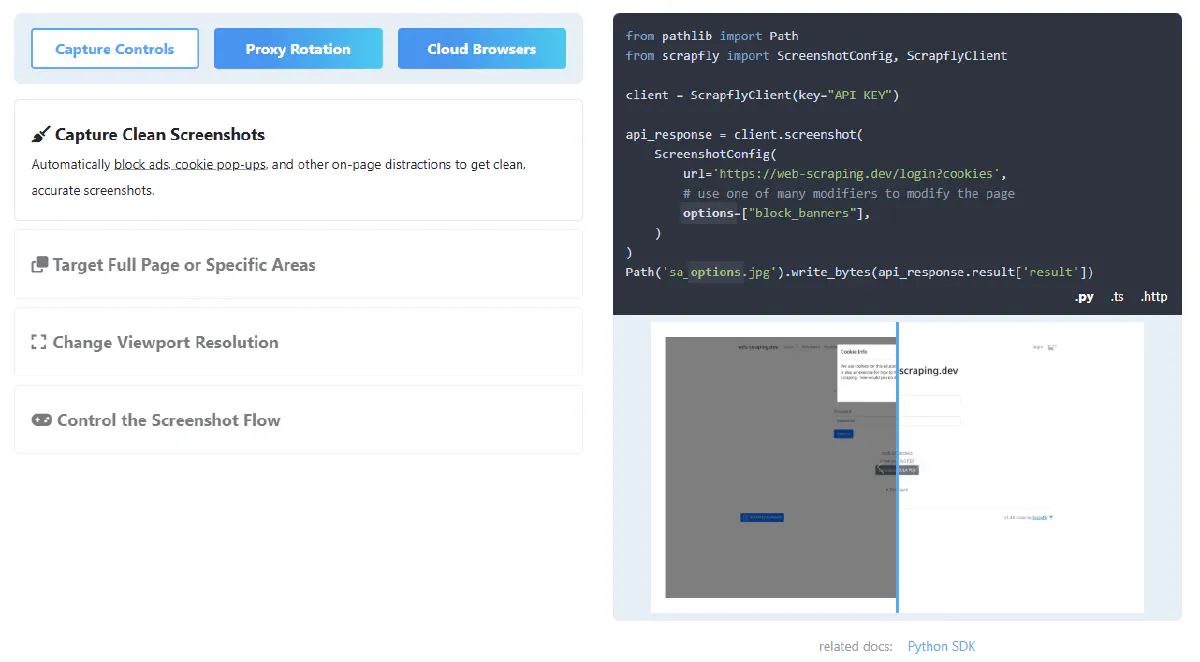Click the viewport brackets icon beside Change Viewport Resolution
Viewport: 1200px width, 662px height.
click(x=38, y=341)
